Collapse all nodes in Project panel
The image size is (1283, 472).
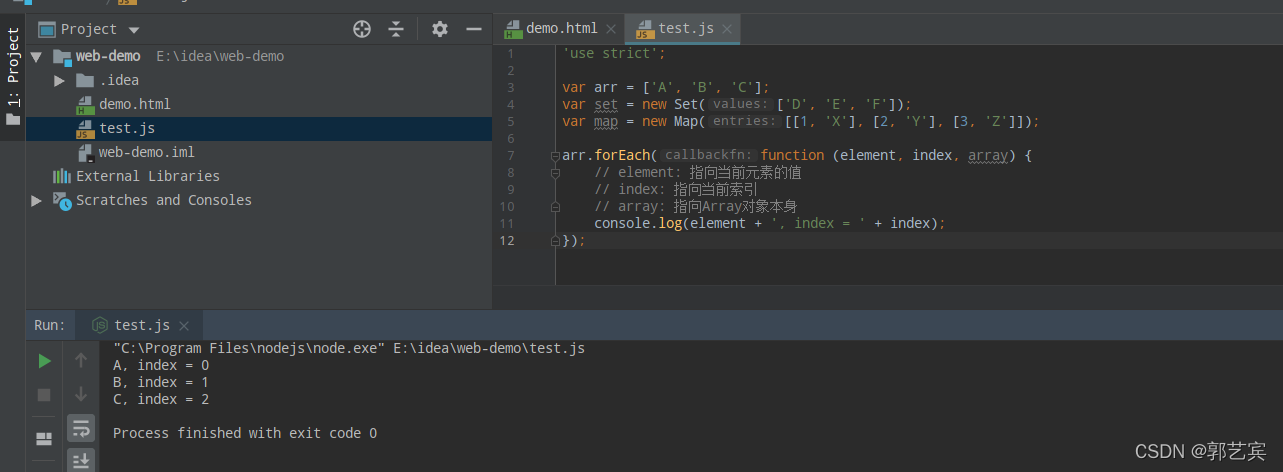coord(396,29)
